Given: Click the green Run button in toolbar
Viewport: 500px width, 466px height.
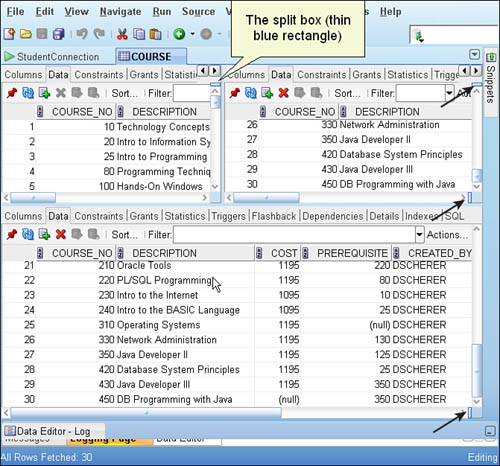Looking at the screenshot, I should click(x=179, y=34).
